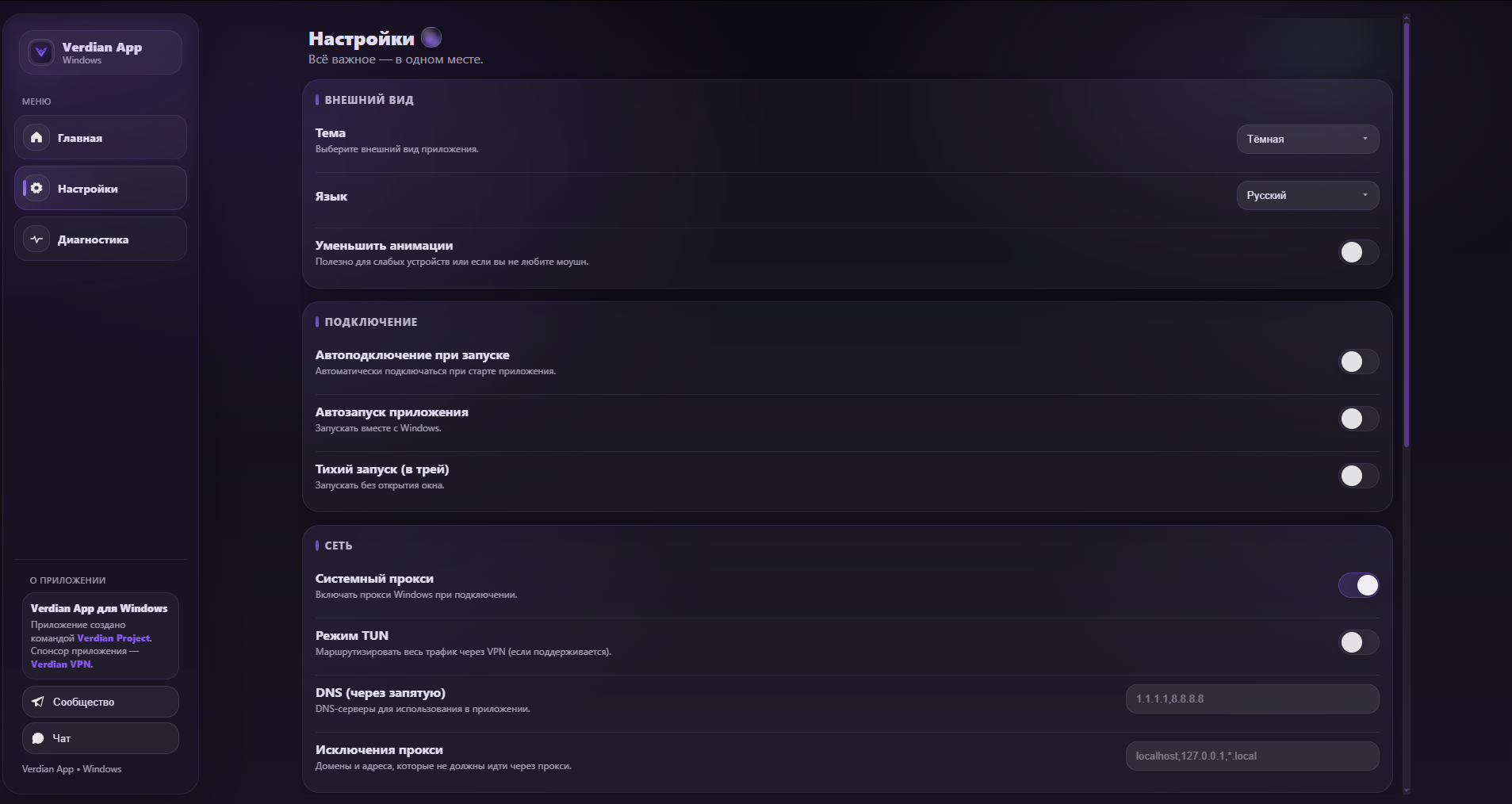Click the chat bubble icon beside Чат
Screen dimensions: 1512x804
[x=38, y=738]
